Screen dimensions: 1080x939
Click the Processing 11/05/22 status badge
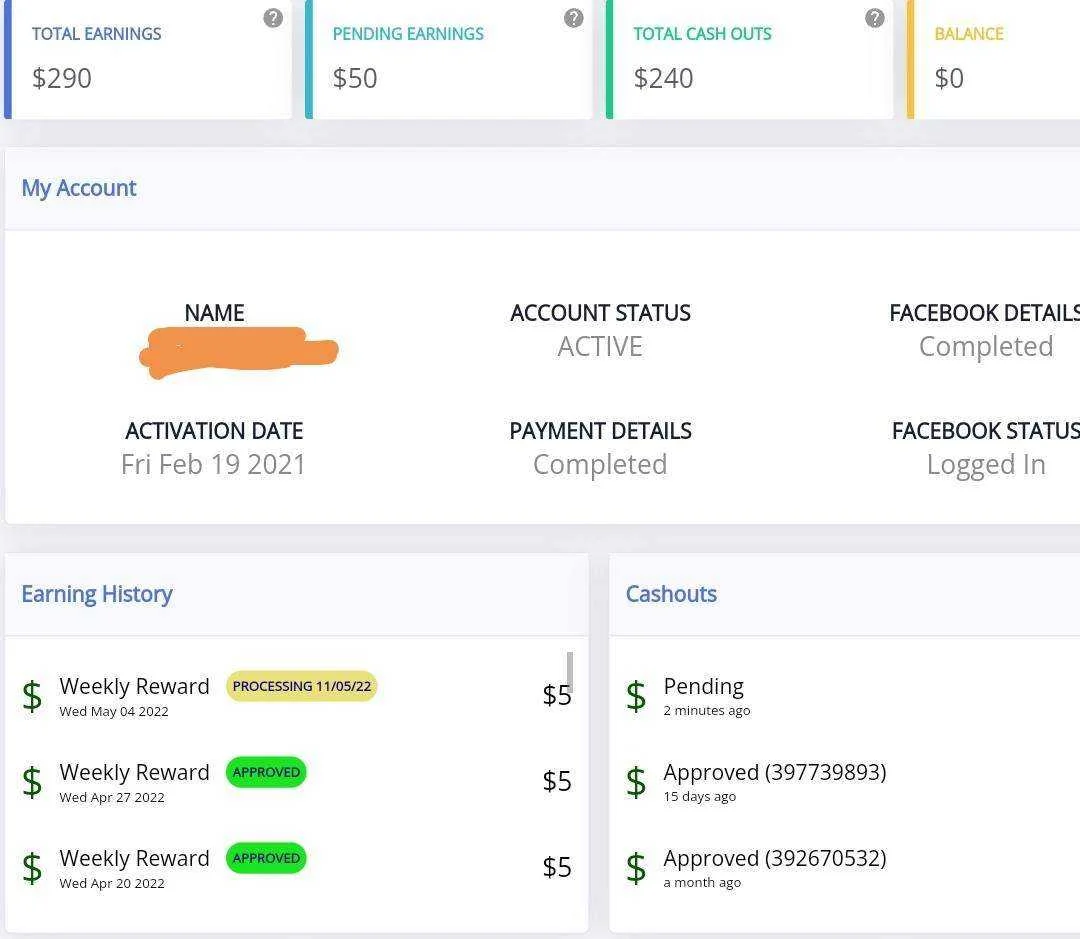(x=302, y=686)
